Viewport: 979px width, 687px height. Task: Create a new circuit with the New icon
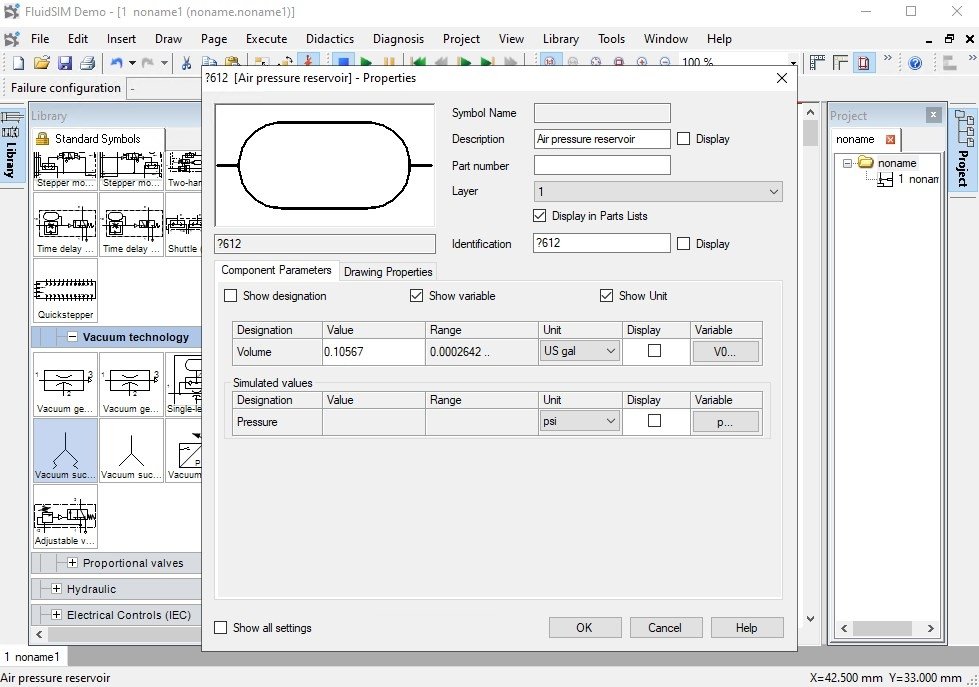click(x=19, y=62)
